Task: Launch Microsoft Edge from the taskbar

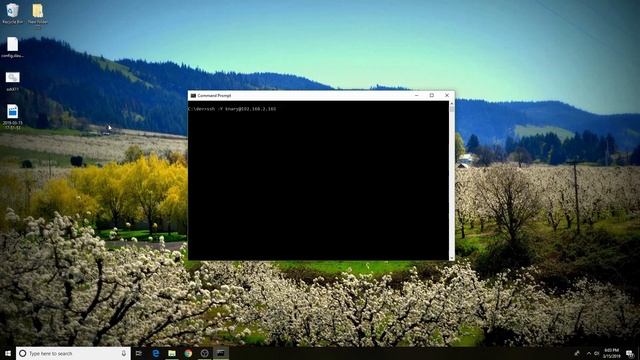Action: 156,353
